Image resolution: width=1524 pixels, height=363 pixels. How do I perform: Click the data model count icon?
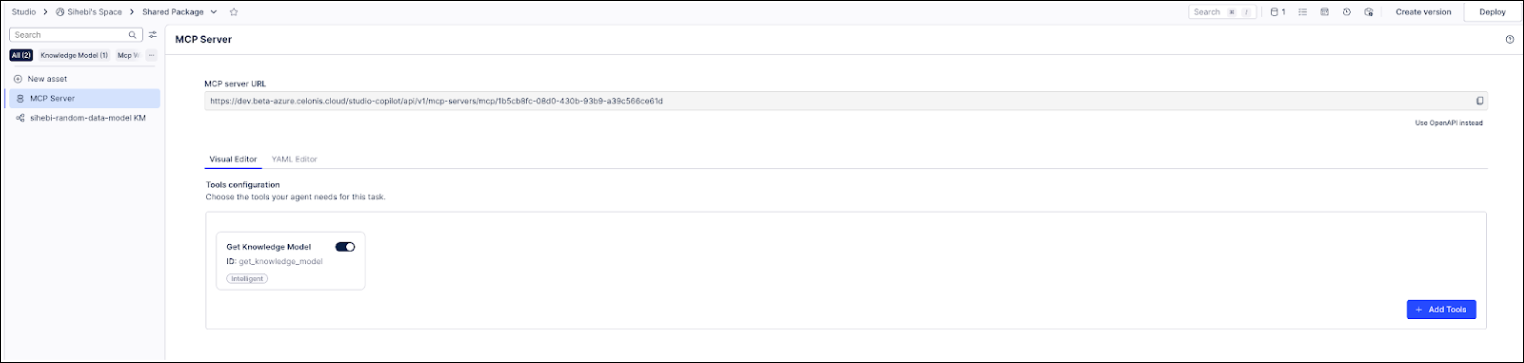point(1278,12)
